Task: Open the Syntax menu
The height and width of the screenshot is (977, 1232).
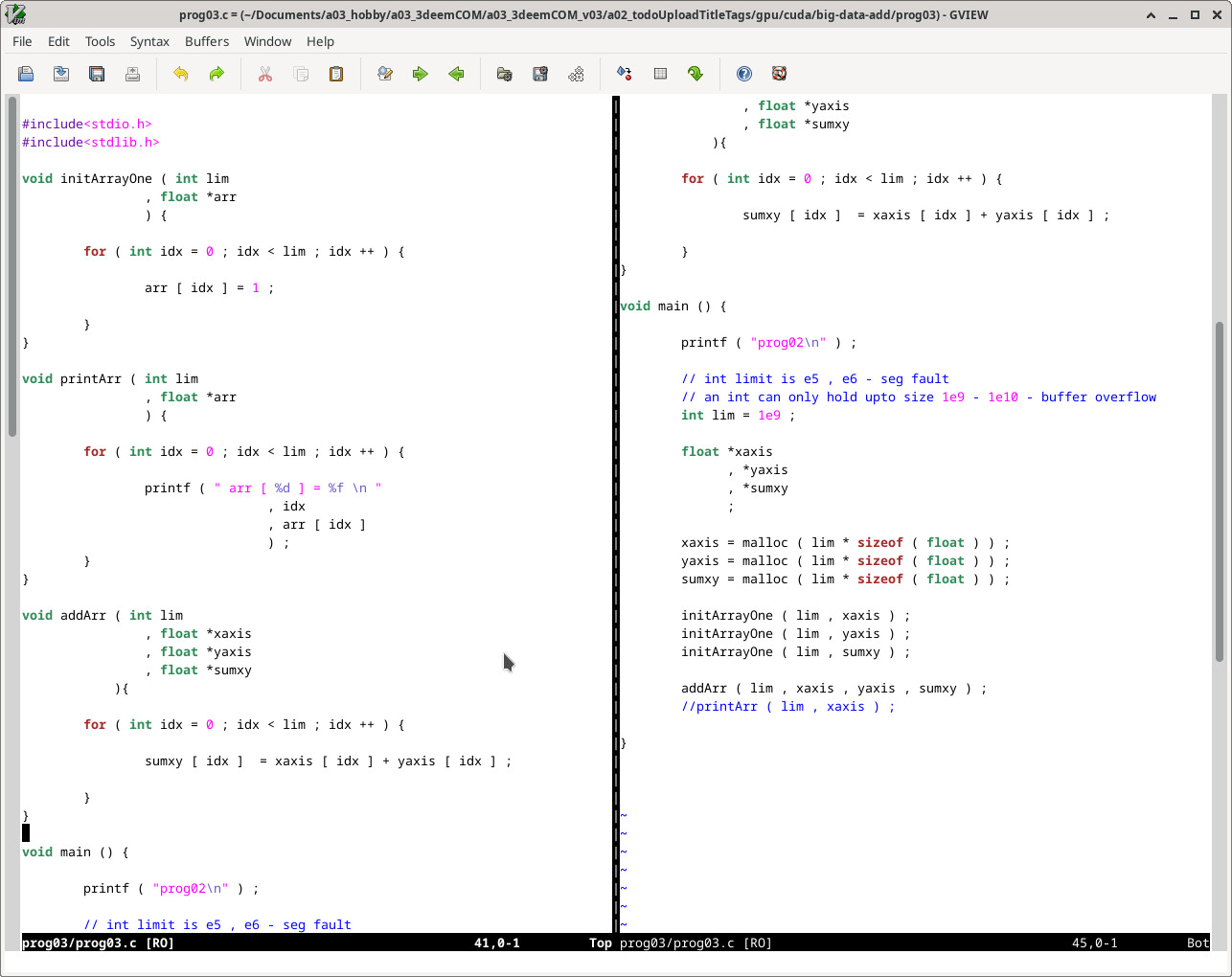Action: pyautogui.click(x=149, y=41)
